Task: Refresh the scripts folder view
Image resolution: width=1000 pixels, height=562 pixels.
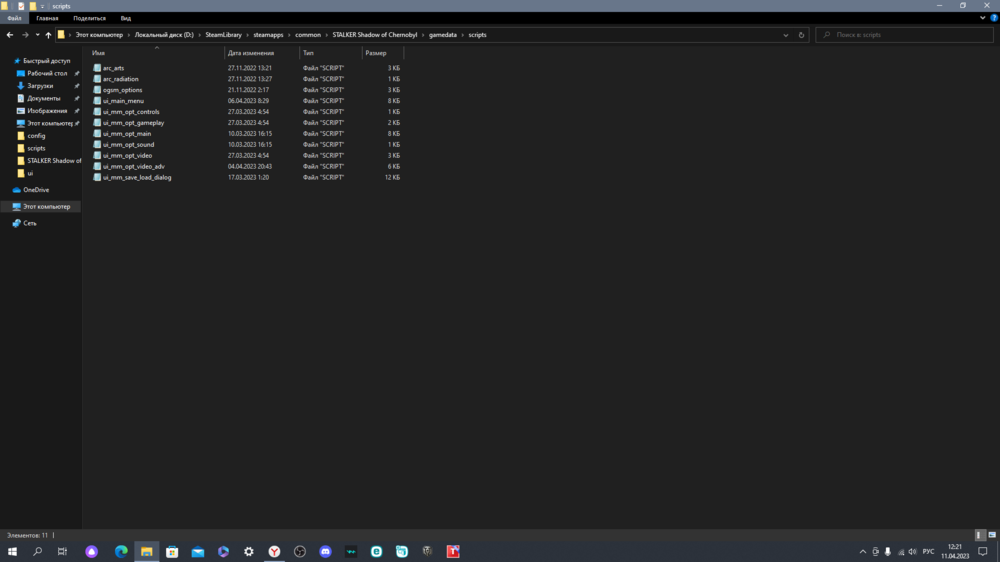Action: (801, 35)
